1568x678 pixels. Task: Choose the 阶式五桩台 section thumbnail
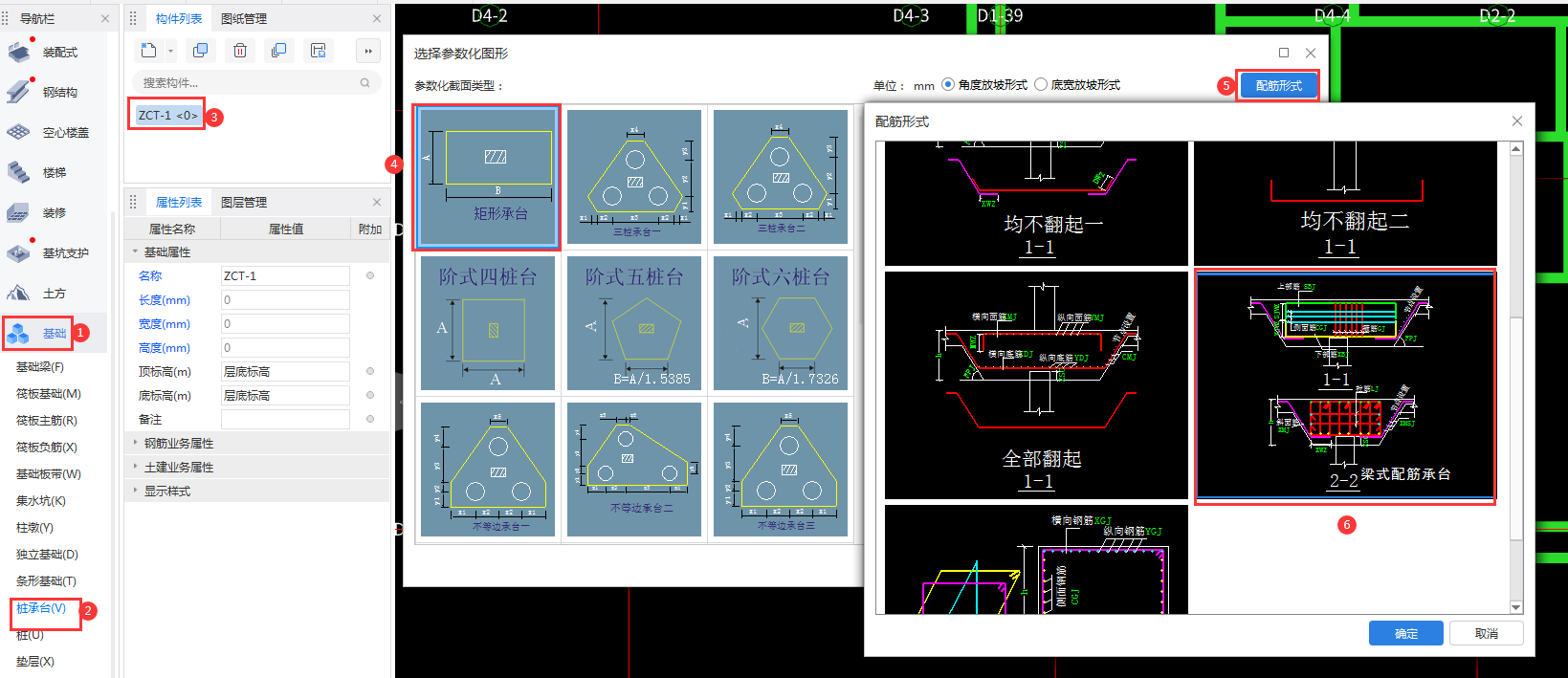click(x=634, y=323)
